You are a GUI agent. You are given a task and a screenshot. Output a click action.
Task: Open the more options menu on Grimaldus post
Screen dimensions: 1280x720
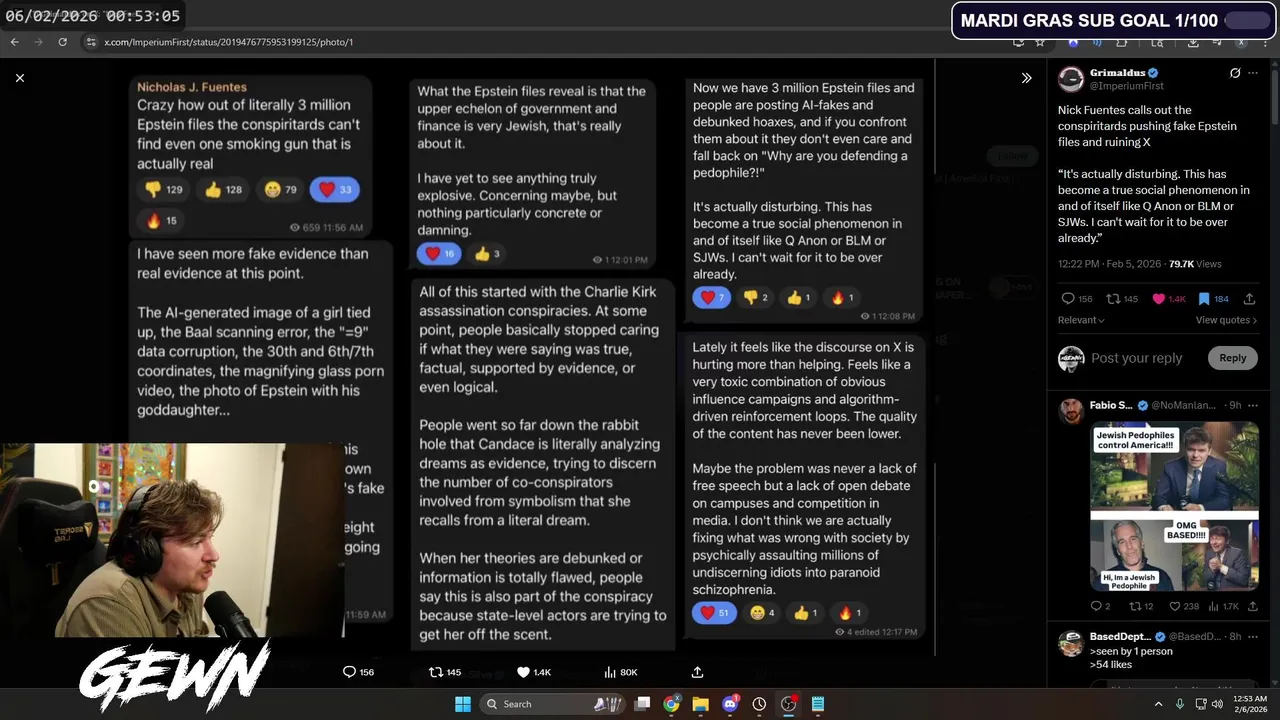tap(1253, 73)
